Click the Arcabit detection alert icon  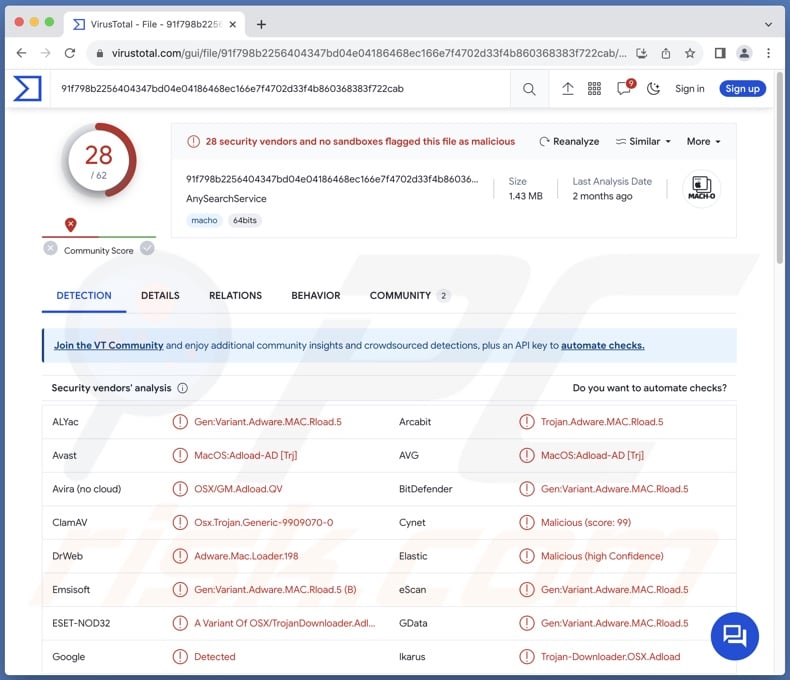526,422
